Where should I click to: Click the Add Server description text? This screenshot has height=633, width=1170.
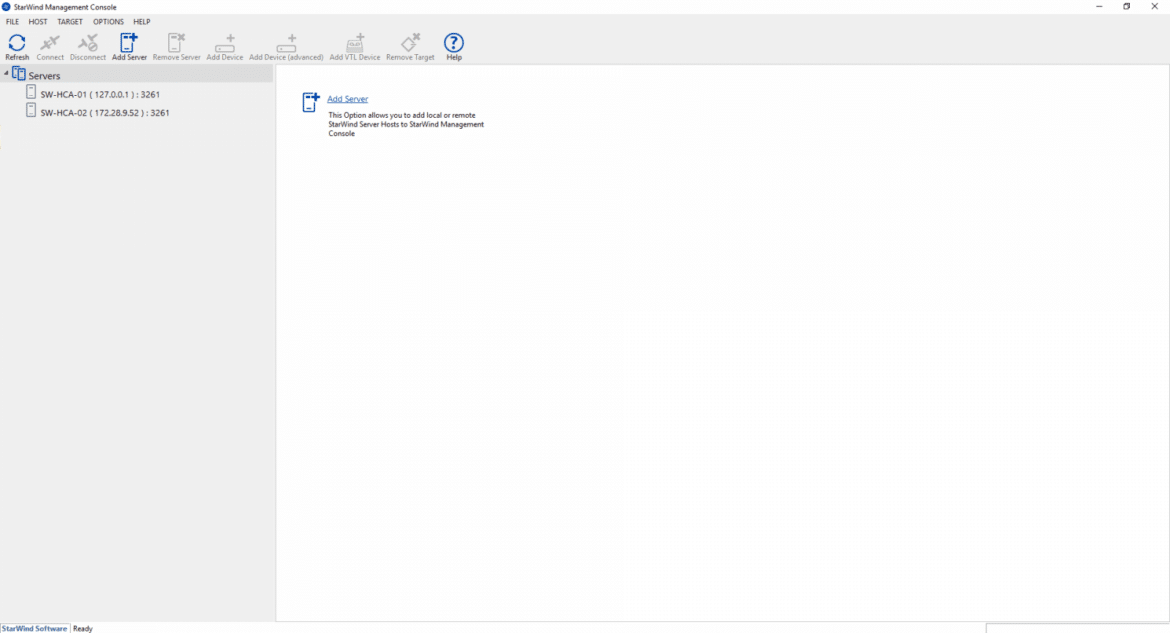point(406,125)
